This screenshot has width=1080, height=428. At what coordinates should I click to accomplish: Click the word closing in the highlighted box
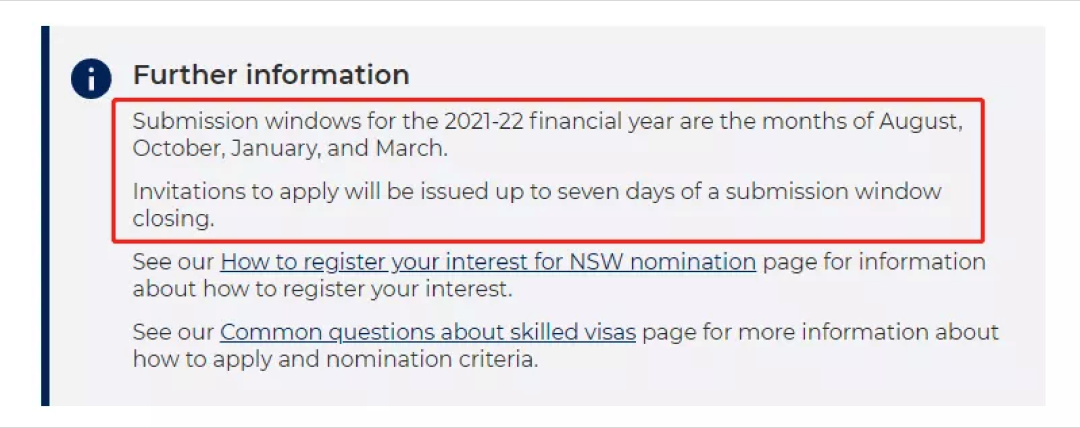[x=174, y=219]
